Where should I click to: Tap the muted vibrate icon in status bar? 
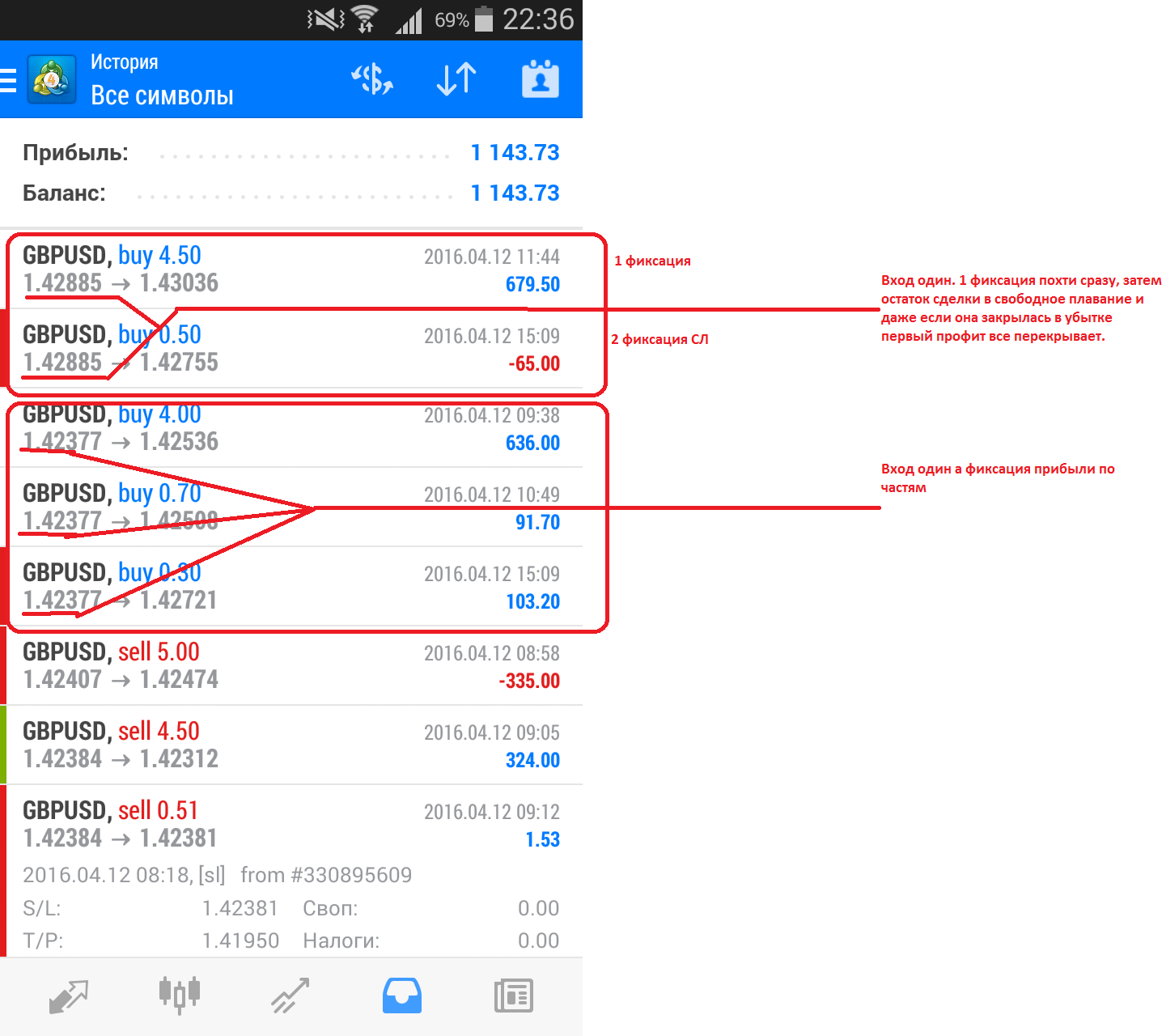click(326, 19)
